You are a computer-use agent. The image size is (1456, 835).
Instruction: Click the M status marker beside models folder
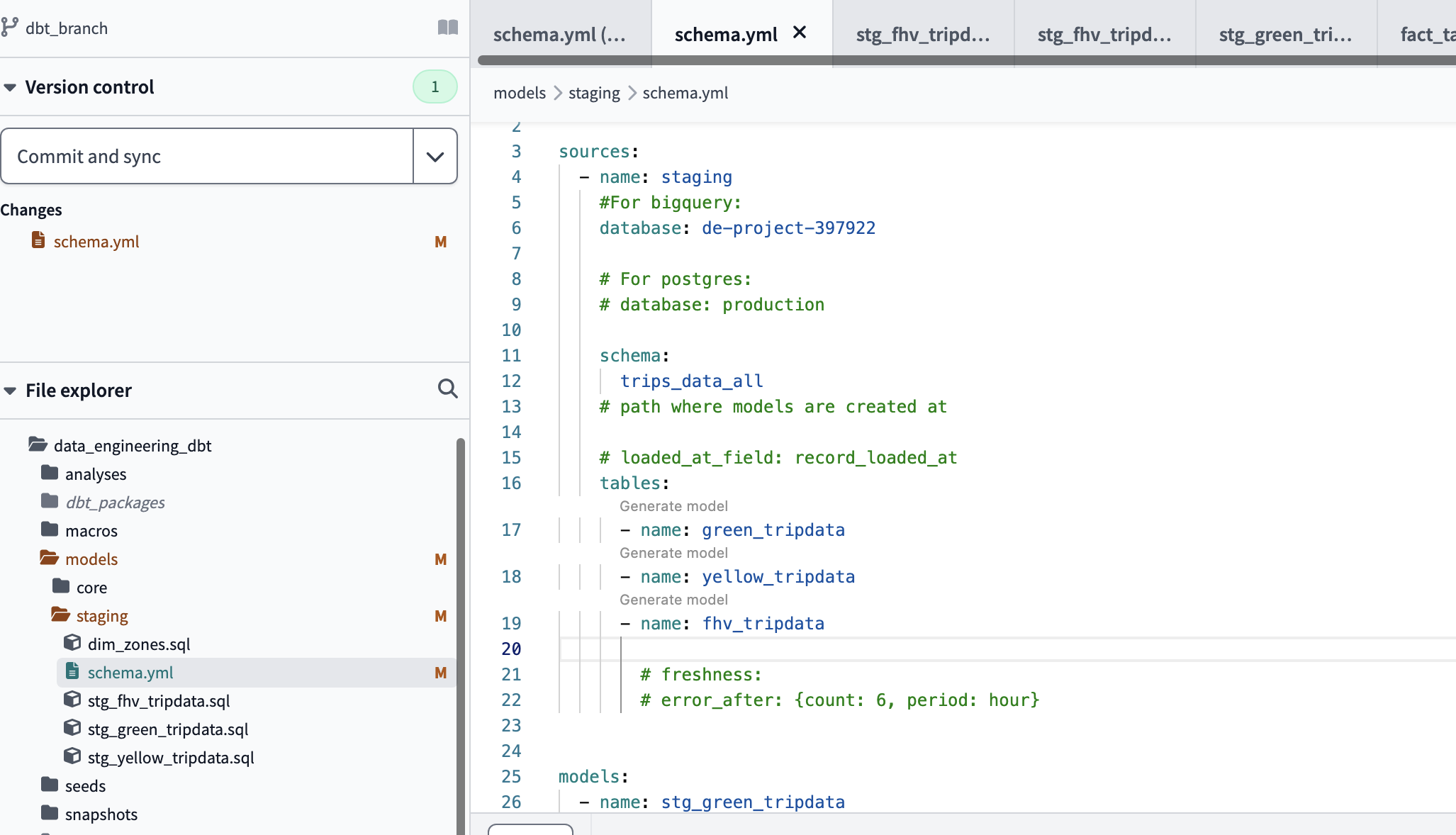pos(440,559)
